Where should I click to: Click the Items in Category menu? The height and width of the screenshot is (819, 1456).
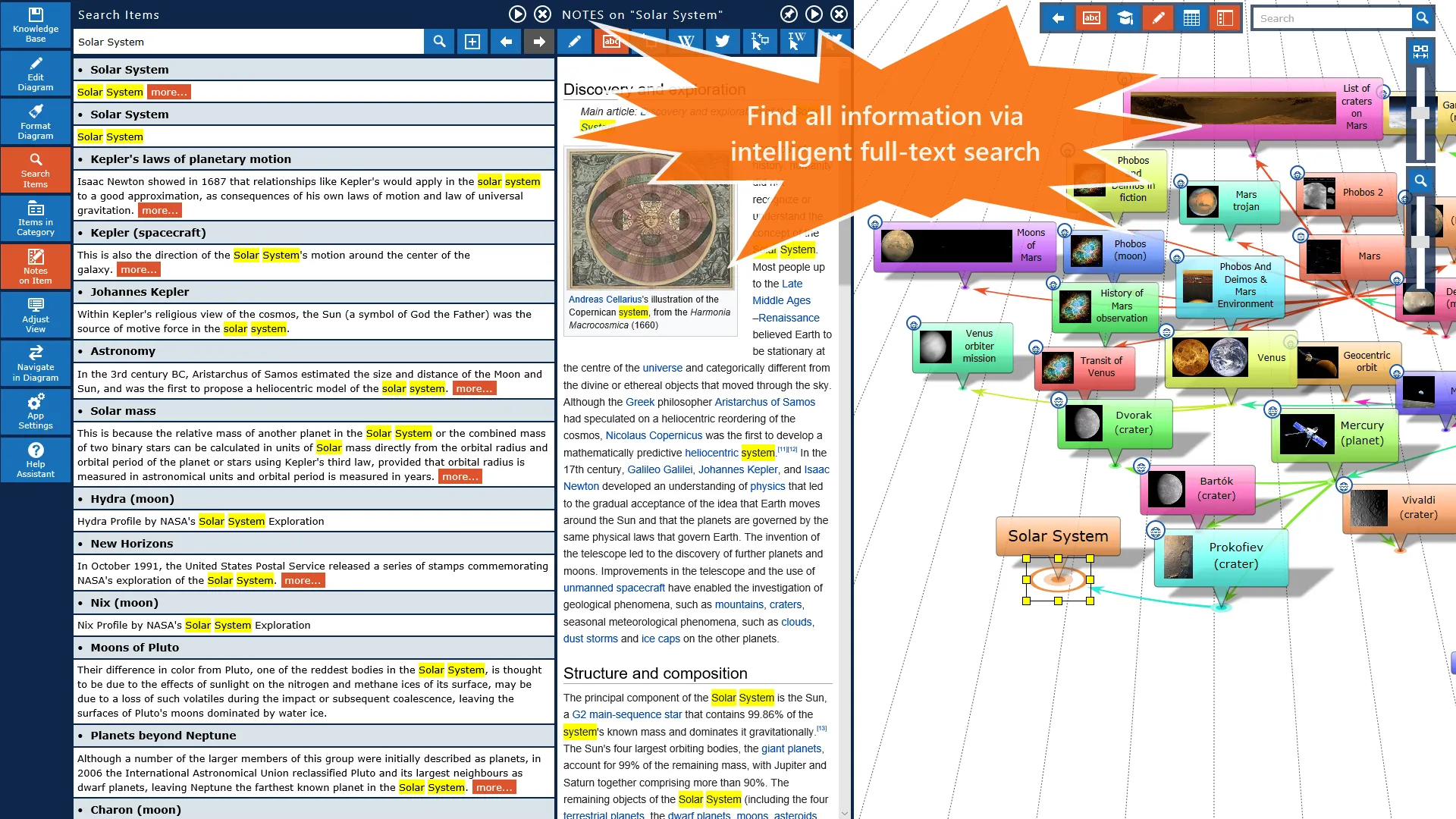(x=35, y=218)
